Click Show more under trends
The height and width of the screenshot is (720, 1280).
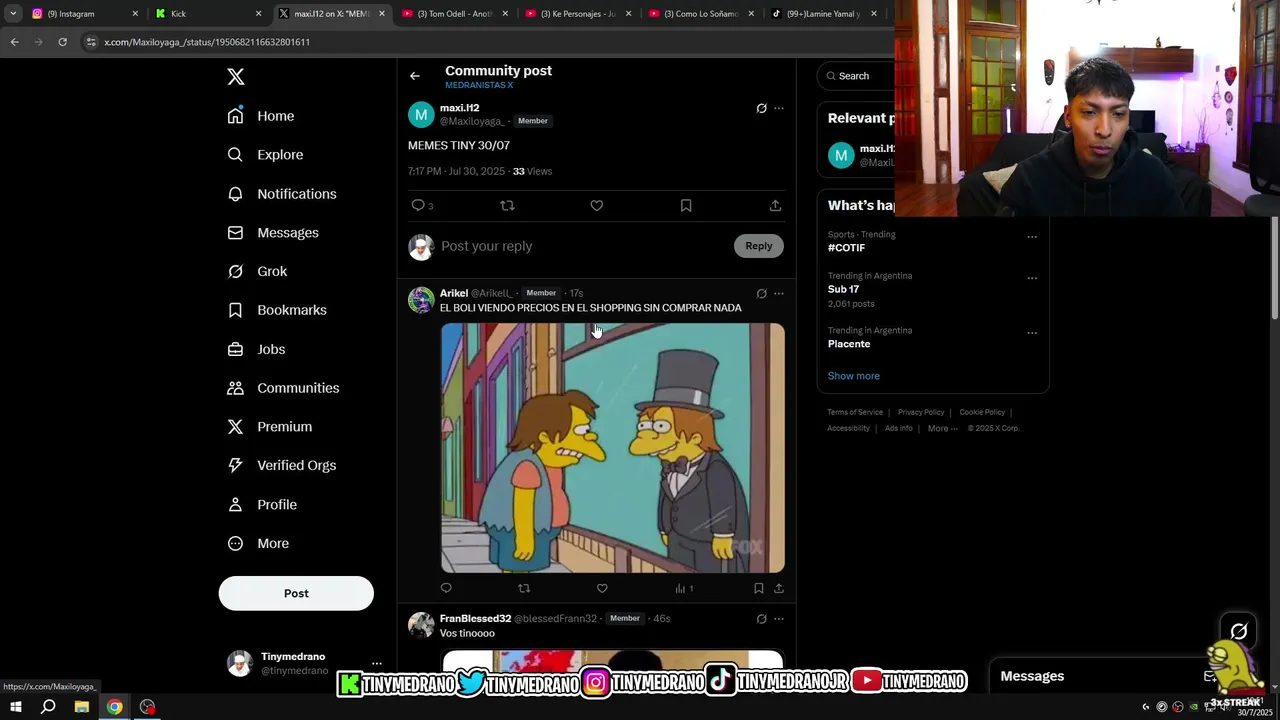(x=854, y=376)
